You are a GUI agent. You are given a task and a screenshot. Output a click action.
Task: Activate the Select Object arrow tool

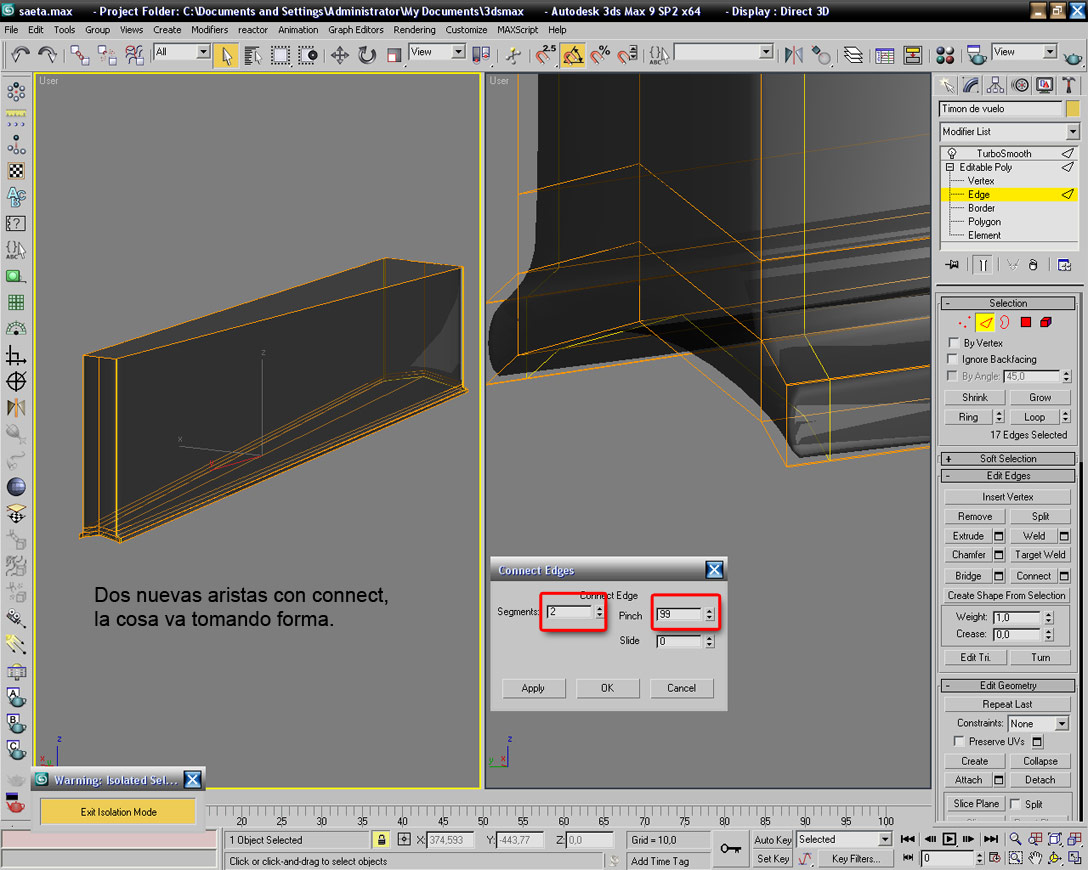226,56
